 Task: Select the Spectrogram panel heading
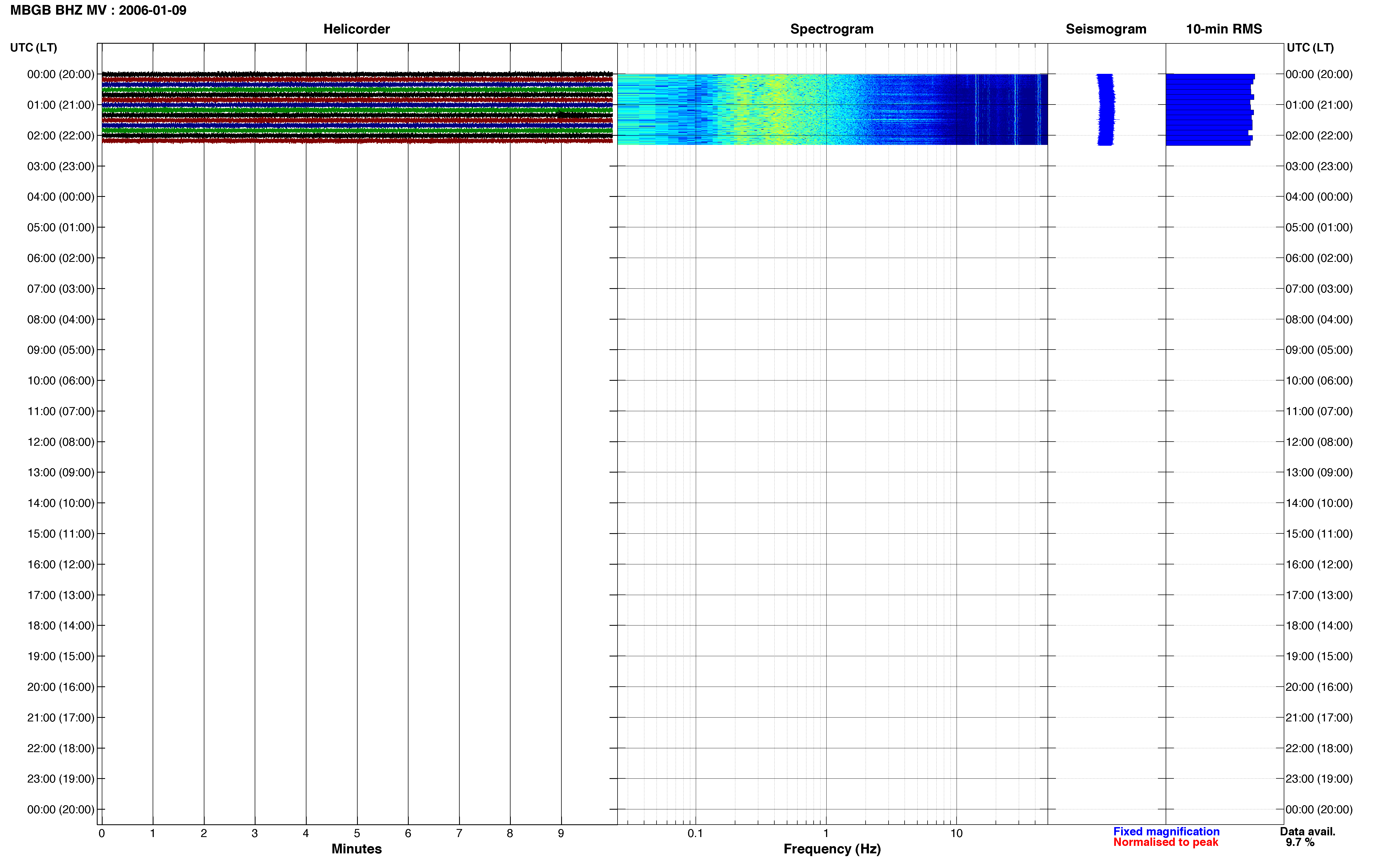point(832,29)
